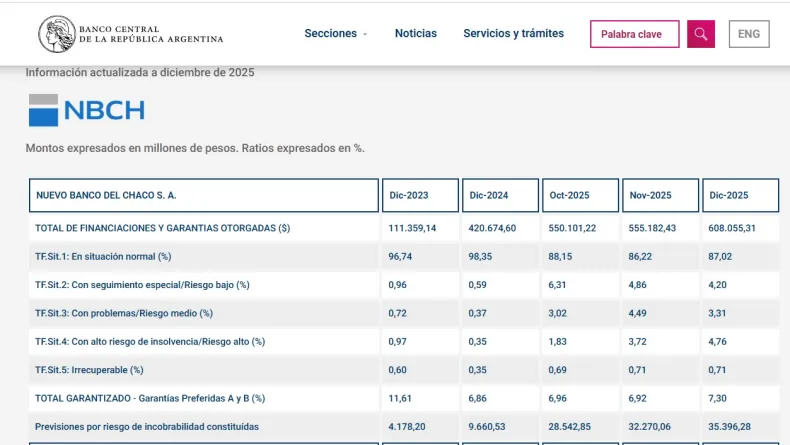Click the Total de financiaciones y garantías row

click(163, 228)
